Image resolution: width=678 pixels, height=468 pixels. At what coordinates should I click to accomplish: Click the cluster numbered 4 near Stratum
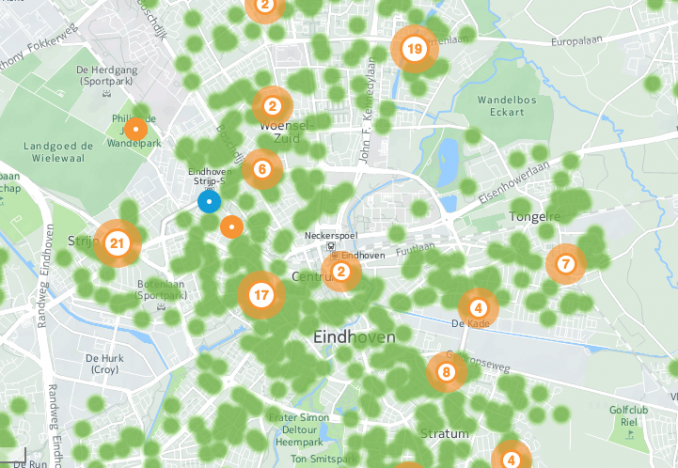click(512, 459)
